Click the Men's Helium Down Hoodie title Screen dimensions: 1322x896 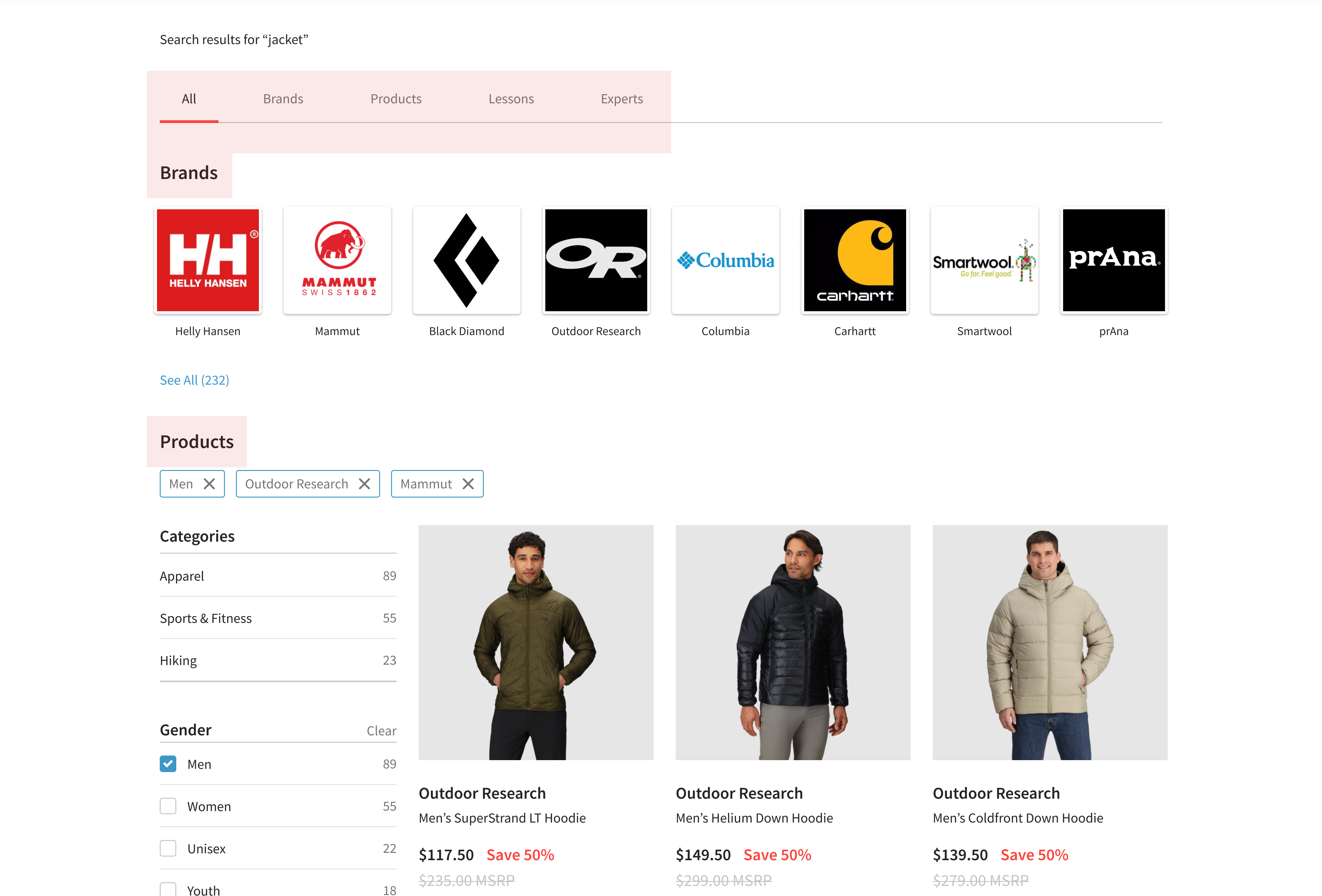[x=754, y=818]
